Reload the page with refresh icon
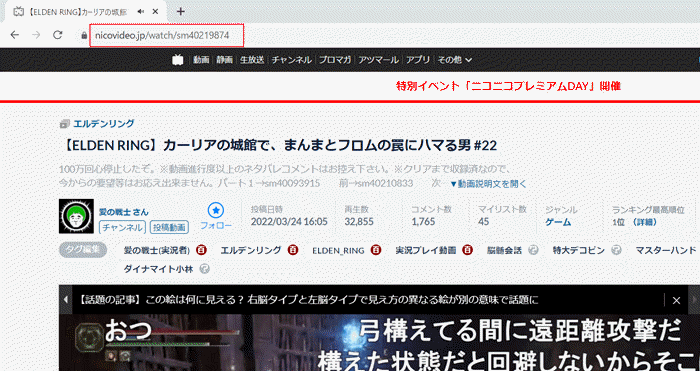 click(58, 35)
